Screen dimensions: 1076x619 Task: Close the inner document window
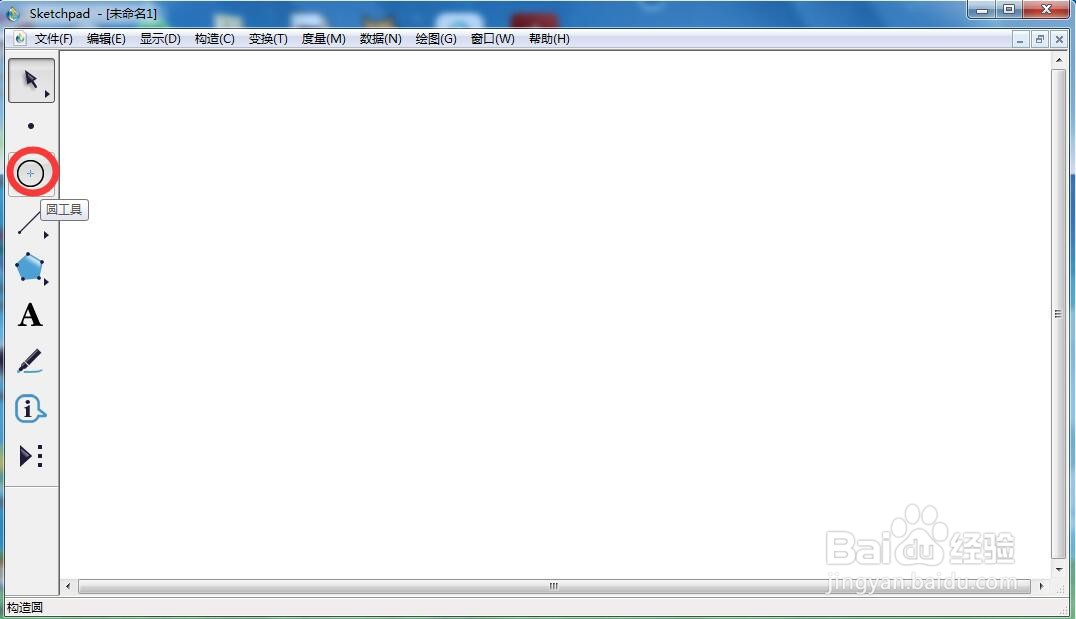pyautogui.click(x=1059, y=40)
